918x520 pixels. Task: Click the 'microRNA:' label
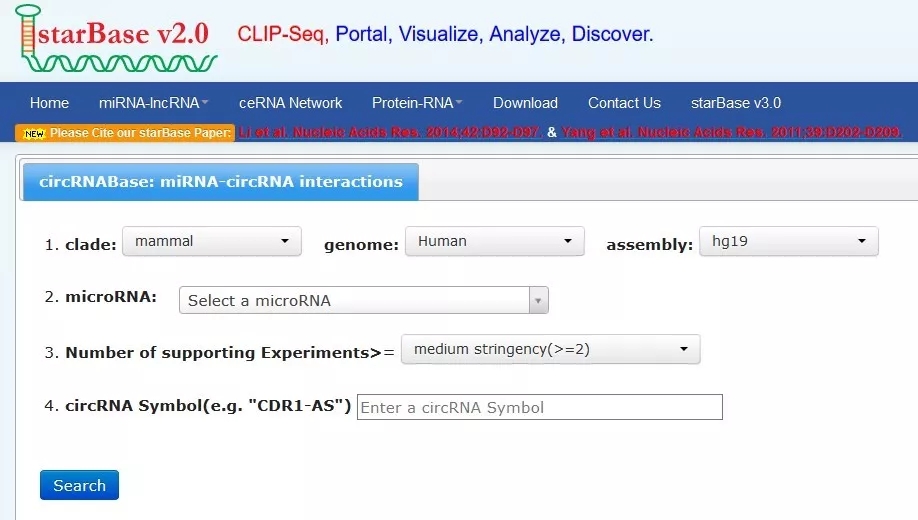point(111,296)
